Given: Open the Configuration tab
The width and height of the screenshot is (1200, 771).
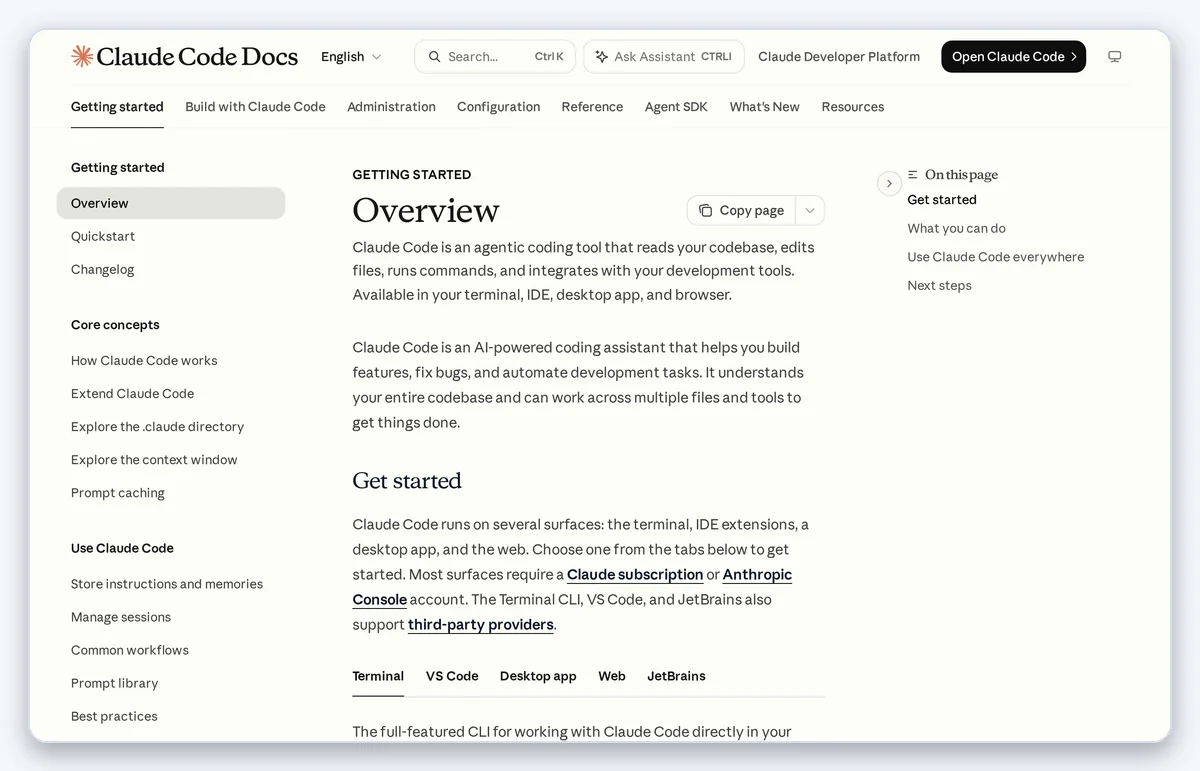Looking at the screenshot, I should pos(498,107).
